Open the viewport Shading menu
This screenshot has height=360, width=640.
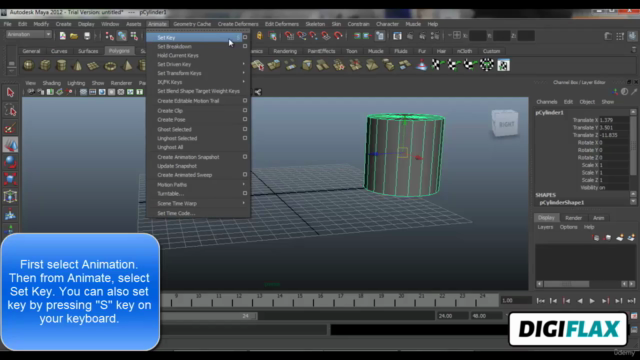[x=51, y=83]
